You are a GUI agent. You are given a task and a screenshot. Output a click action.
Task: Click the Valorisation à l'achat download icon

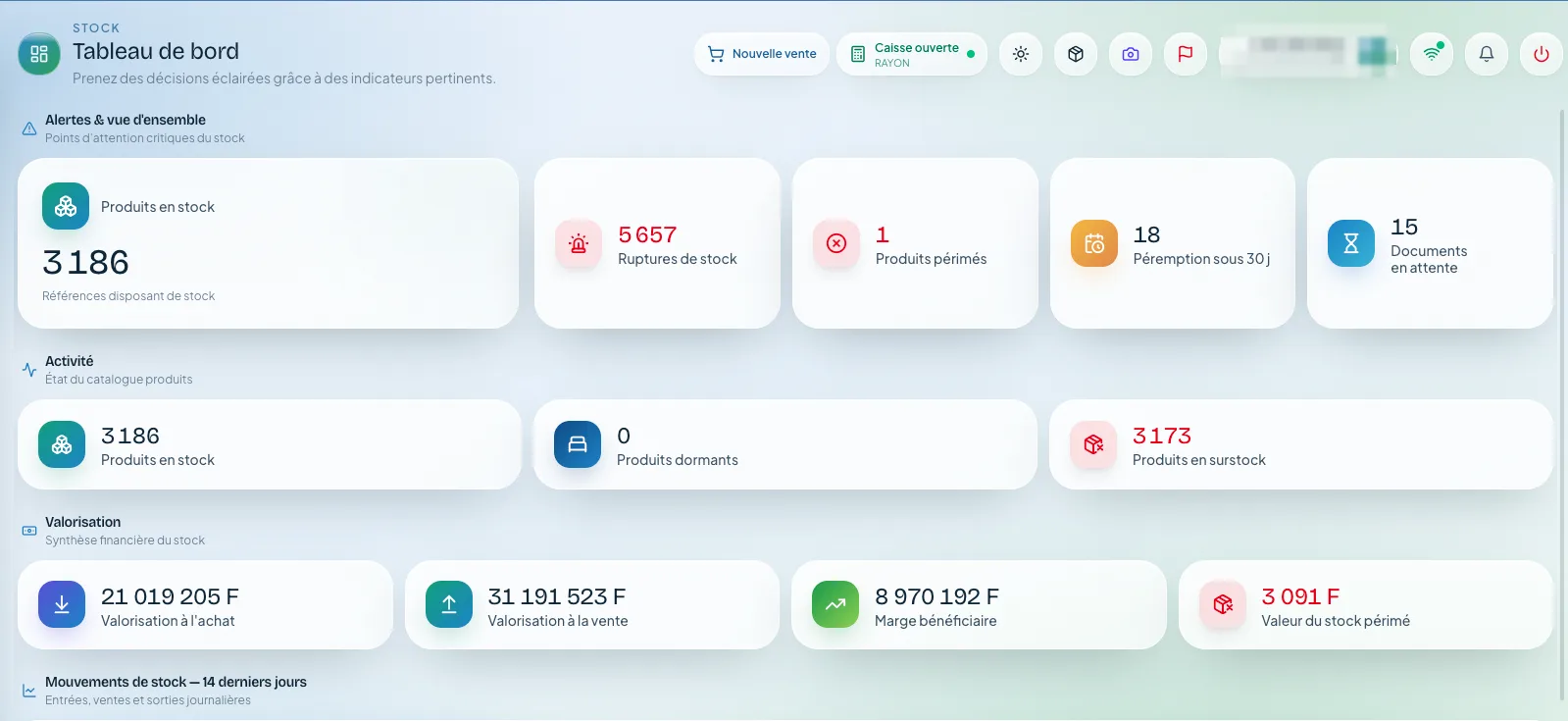62,604
